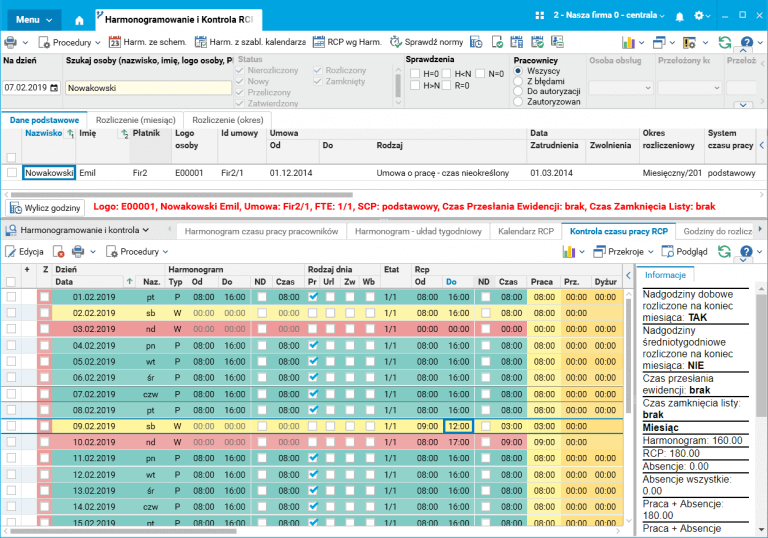Switch to the Rozliczenie (miesiąc) tab
Screen dimensions: 768x538
pyautogui.click(x=136, y=120)
